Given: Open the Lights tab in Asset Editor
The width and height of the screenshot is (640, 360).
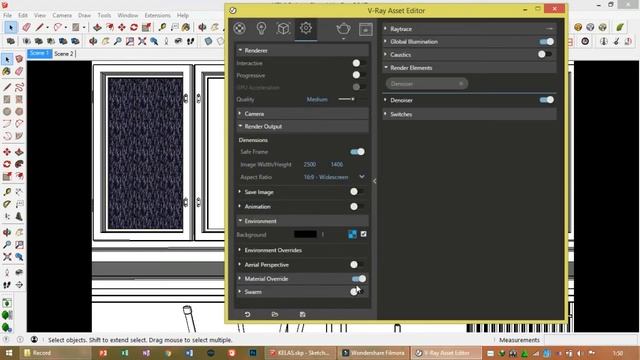Looking at the screenshot, I should [261, 28].
